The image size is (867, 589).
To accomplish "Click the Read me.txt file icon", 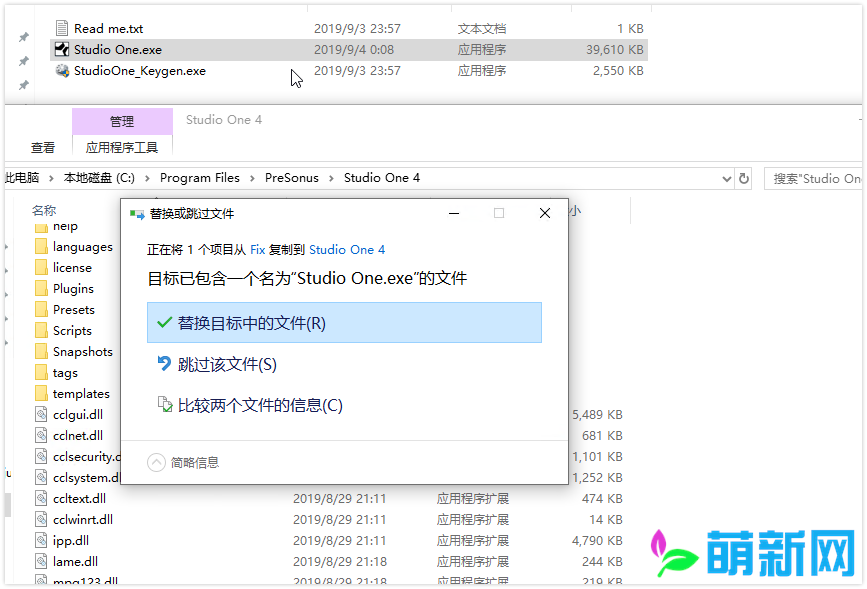I will pyautogui.click(x=62, y=28).
